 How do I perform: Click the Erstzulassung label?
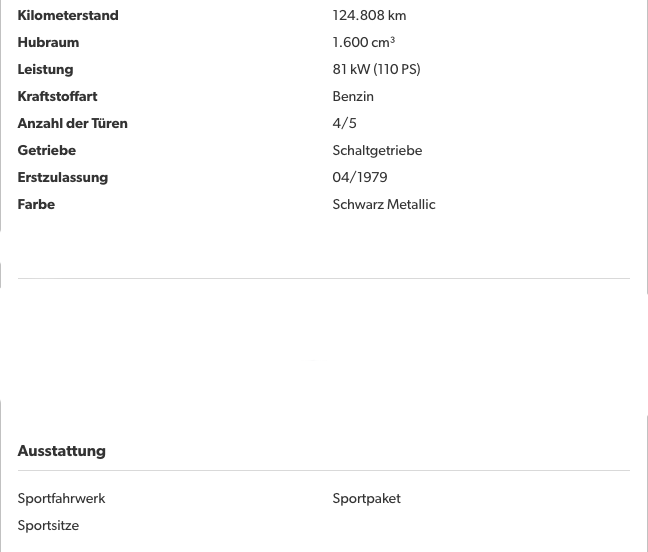click(62, 177)
